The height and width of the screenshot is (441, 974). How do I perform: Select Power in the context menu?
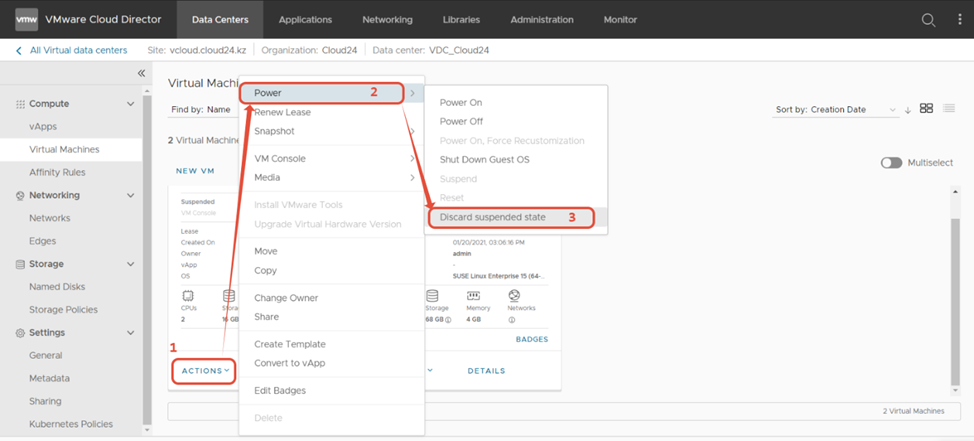(320, 93)
